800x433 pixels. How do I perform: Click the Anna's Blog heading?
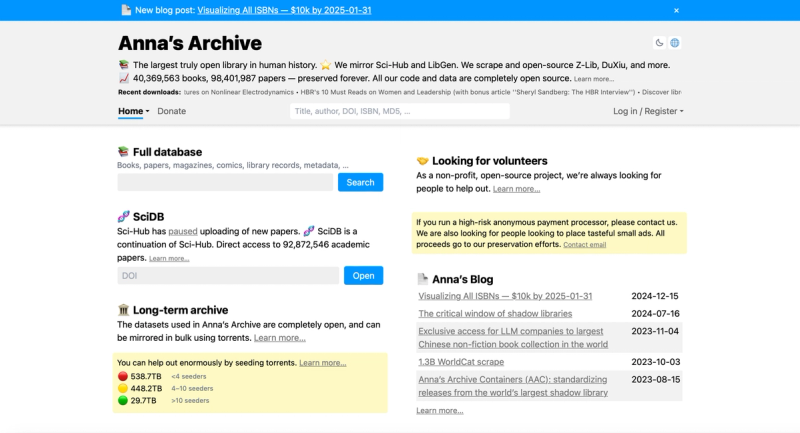coord(463,279)
